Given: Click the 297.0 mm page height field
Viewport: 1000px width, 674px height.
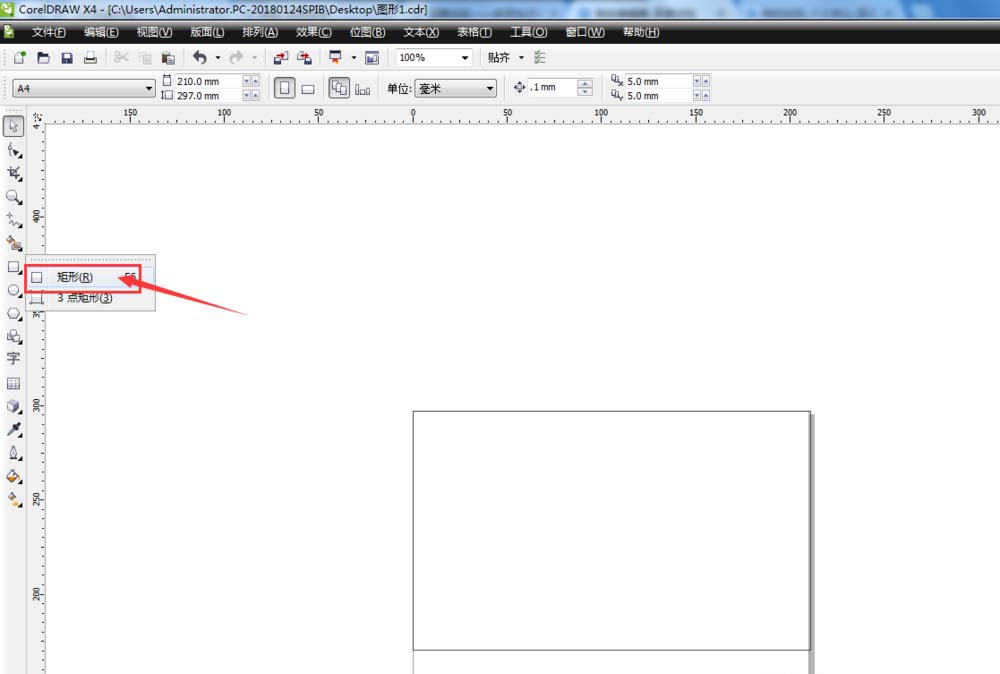Looking at the screenshot, I should (208, 96).
